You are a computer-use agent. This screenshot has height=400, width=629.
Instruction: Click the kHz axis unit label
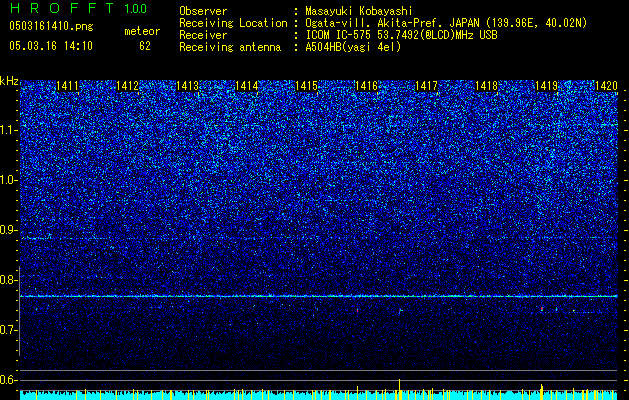pos(9,81)
